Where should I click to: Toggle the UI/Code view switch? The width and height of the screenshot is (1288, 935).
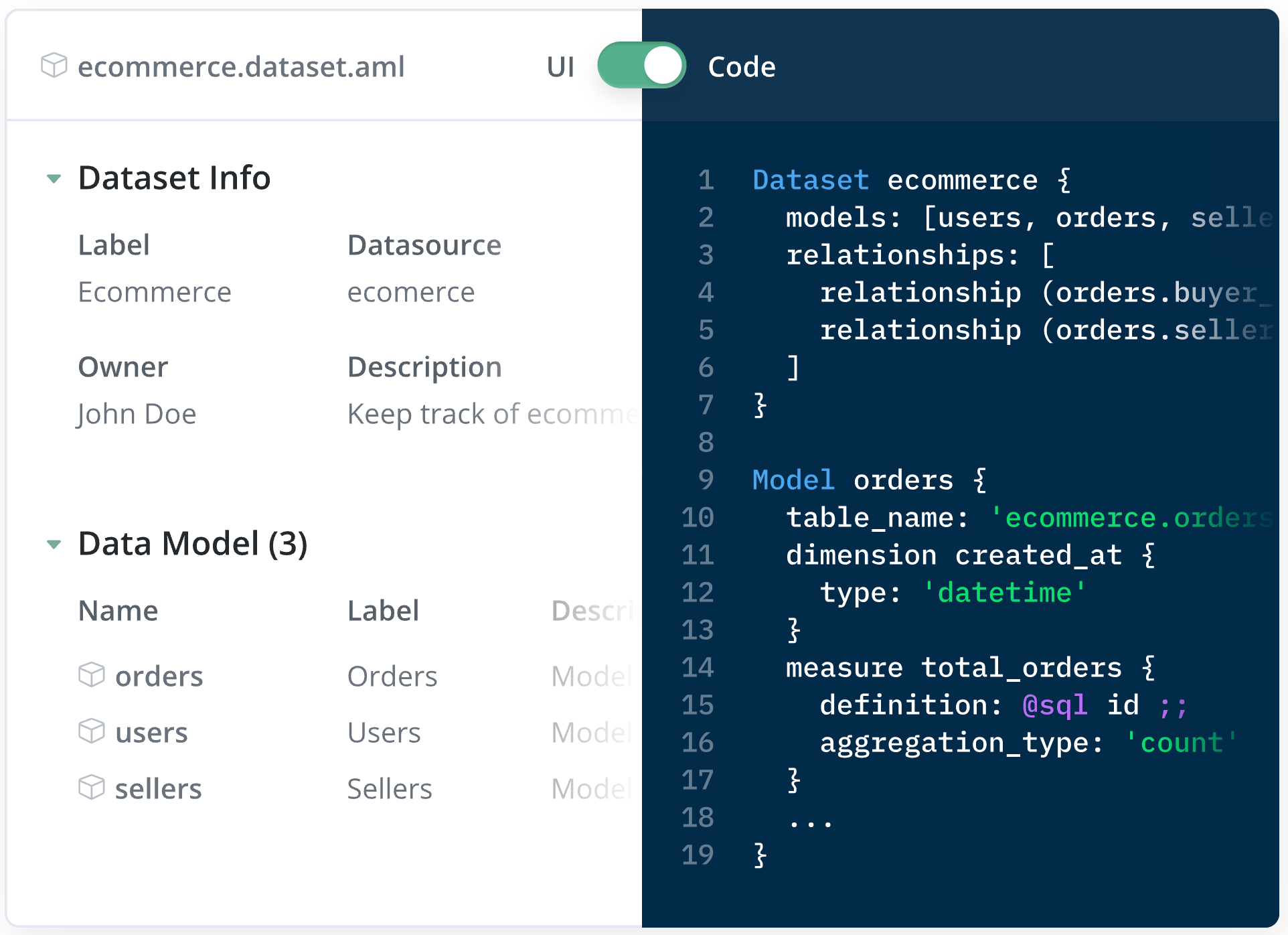[x=641, y=66]
